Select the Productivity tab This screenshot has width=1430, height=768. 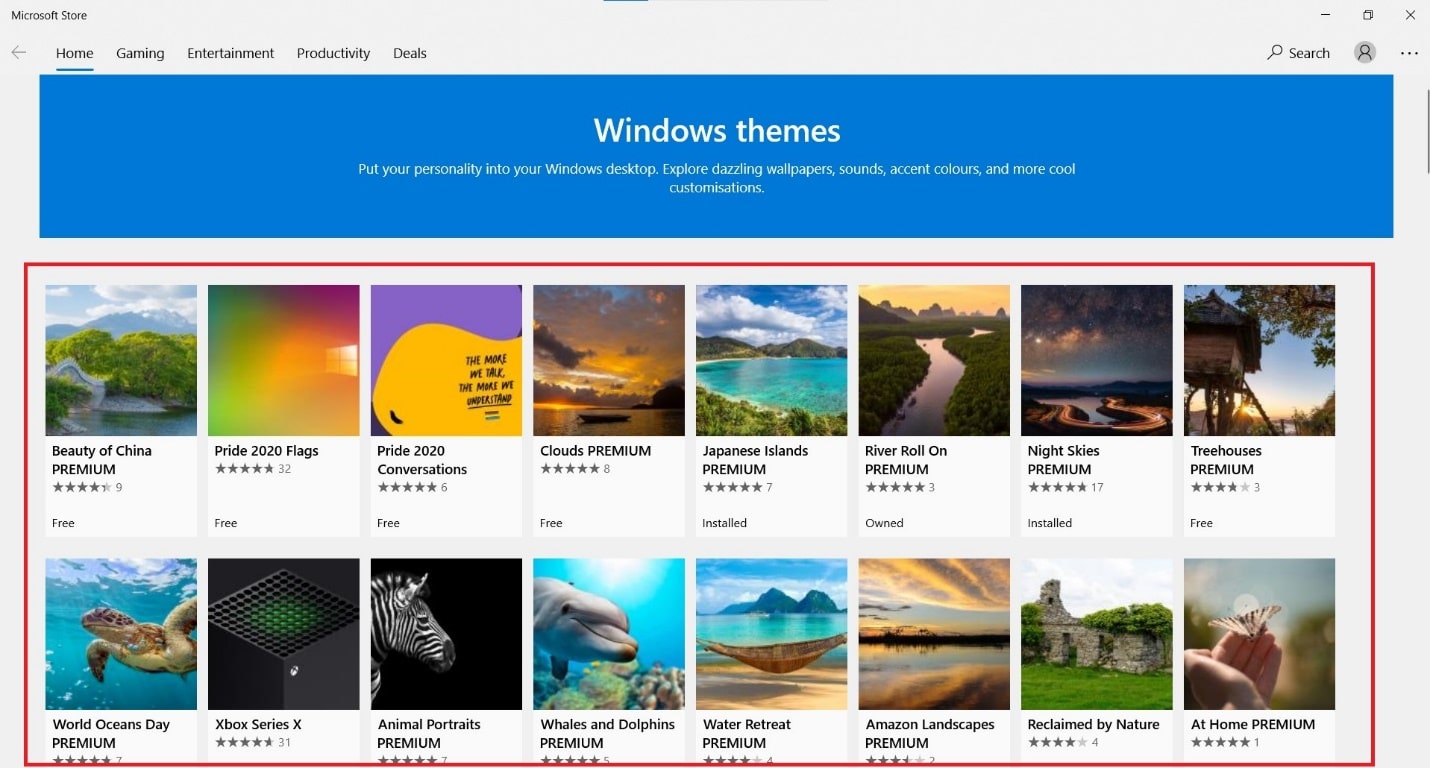point(333,53)
